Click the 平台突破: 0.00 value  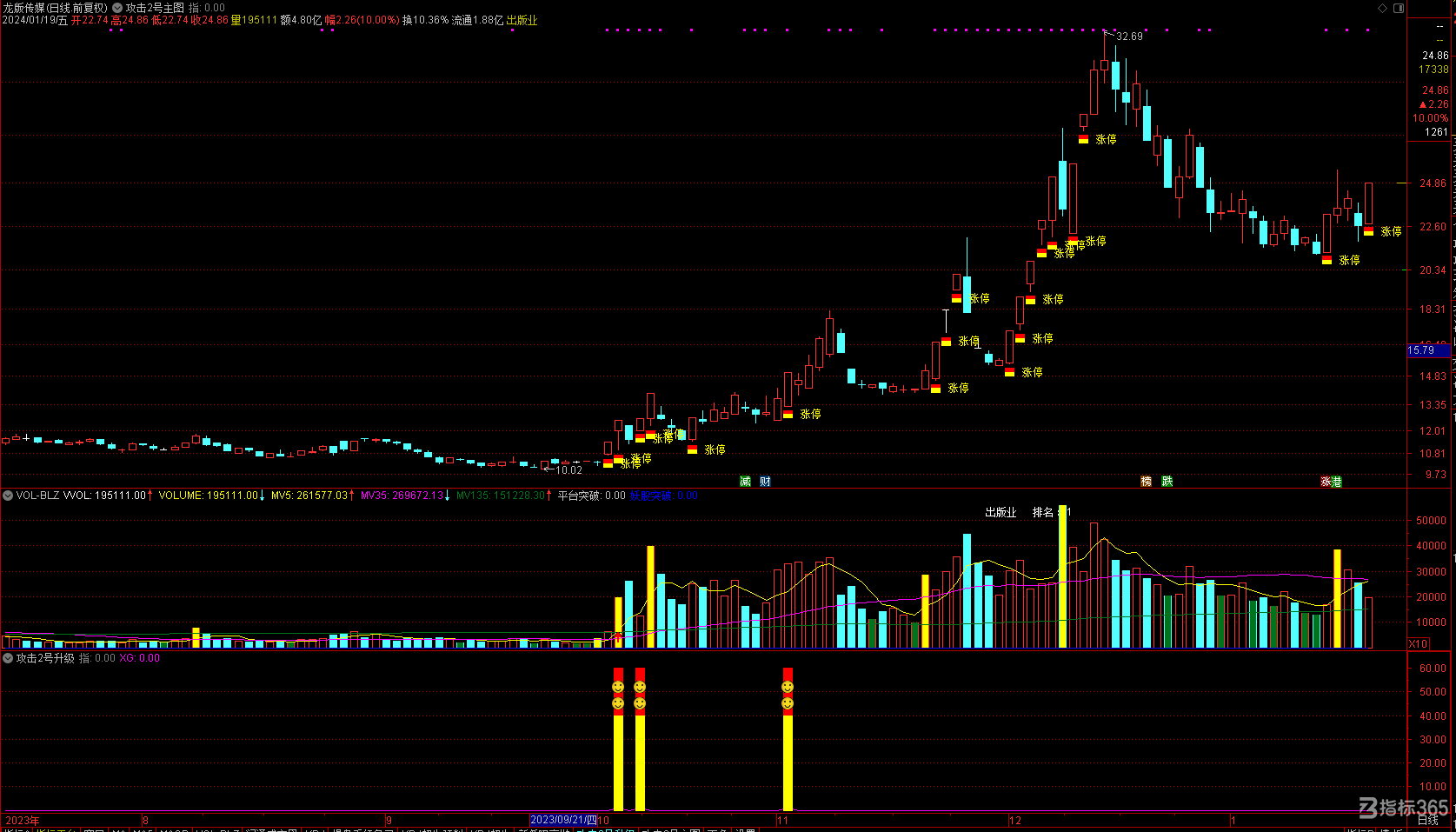pos(591,496)
